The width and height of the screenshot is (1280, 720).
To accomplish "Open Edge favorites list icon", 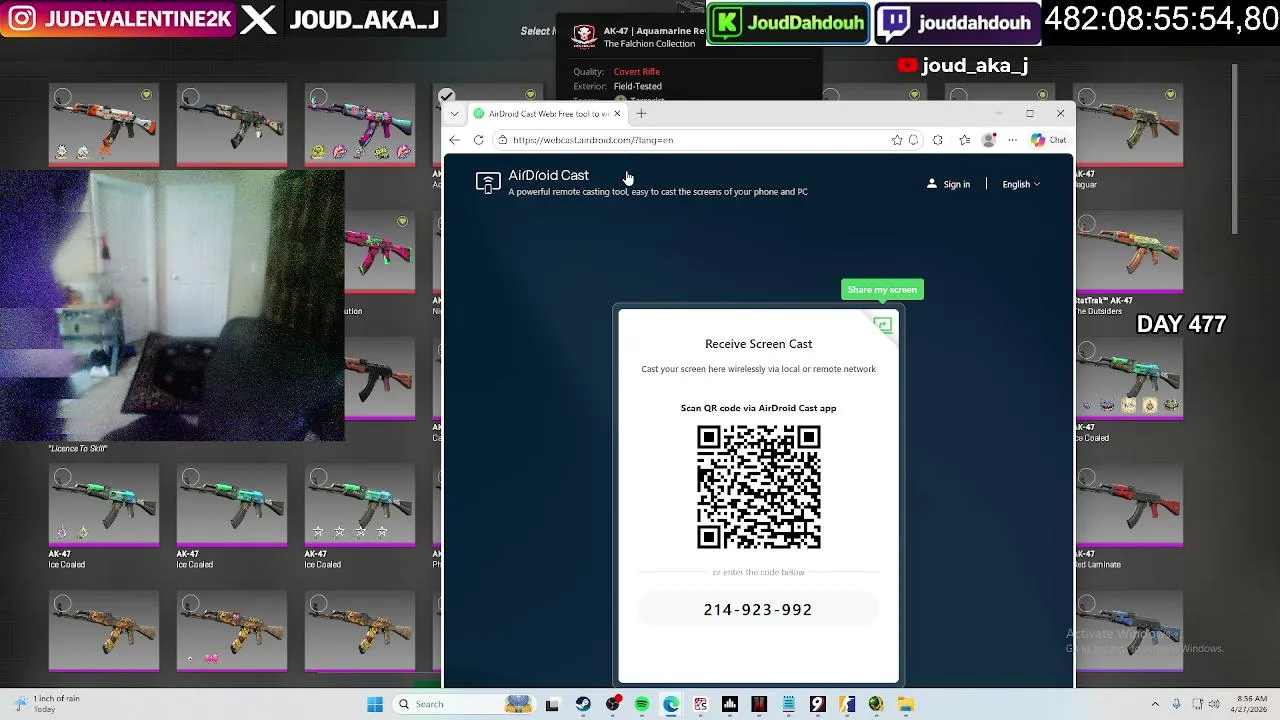I will 964,140.
